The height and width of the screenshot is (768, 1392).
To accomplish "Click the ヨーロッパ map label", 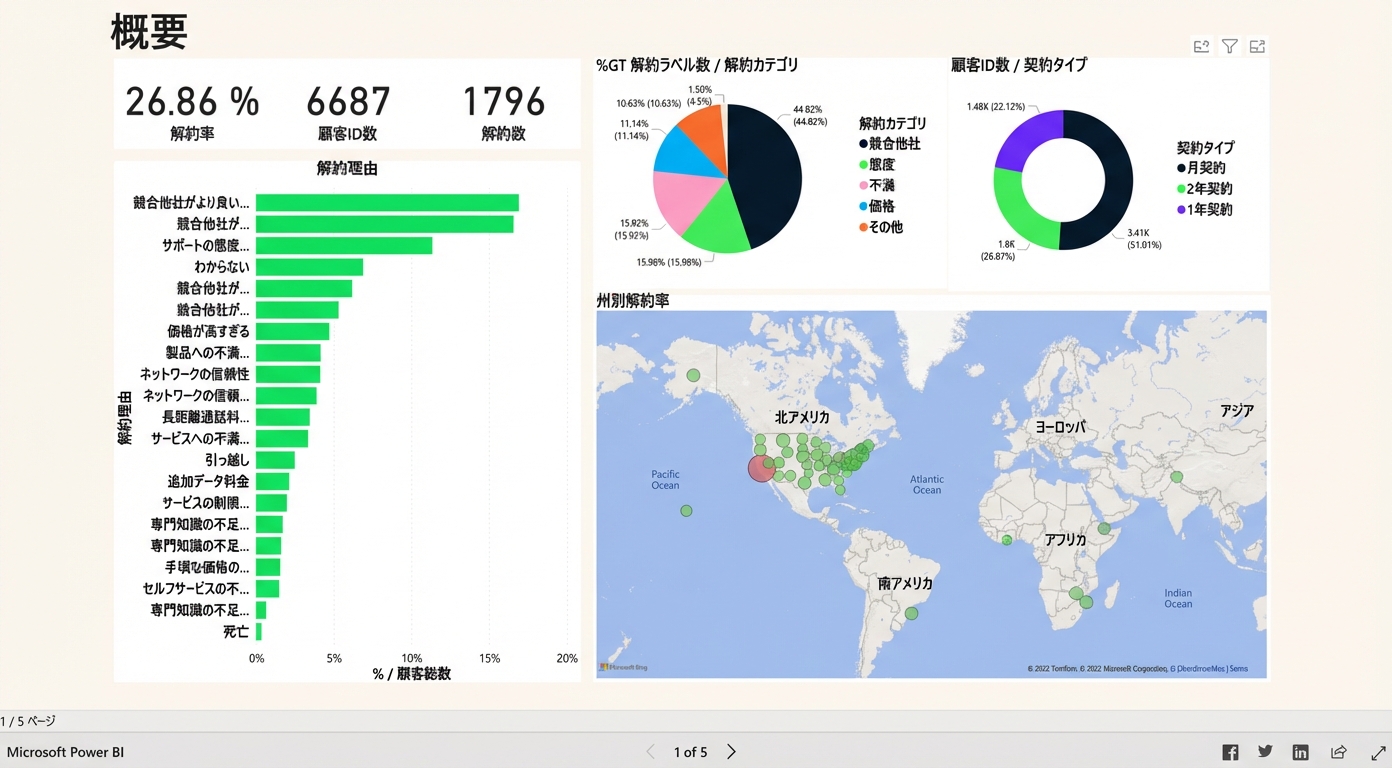I will 1060,427.
